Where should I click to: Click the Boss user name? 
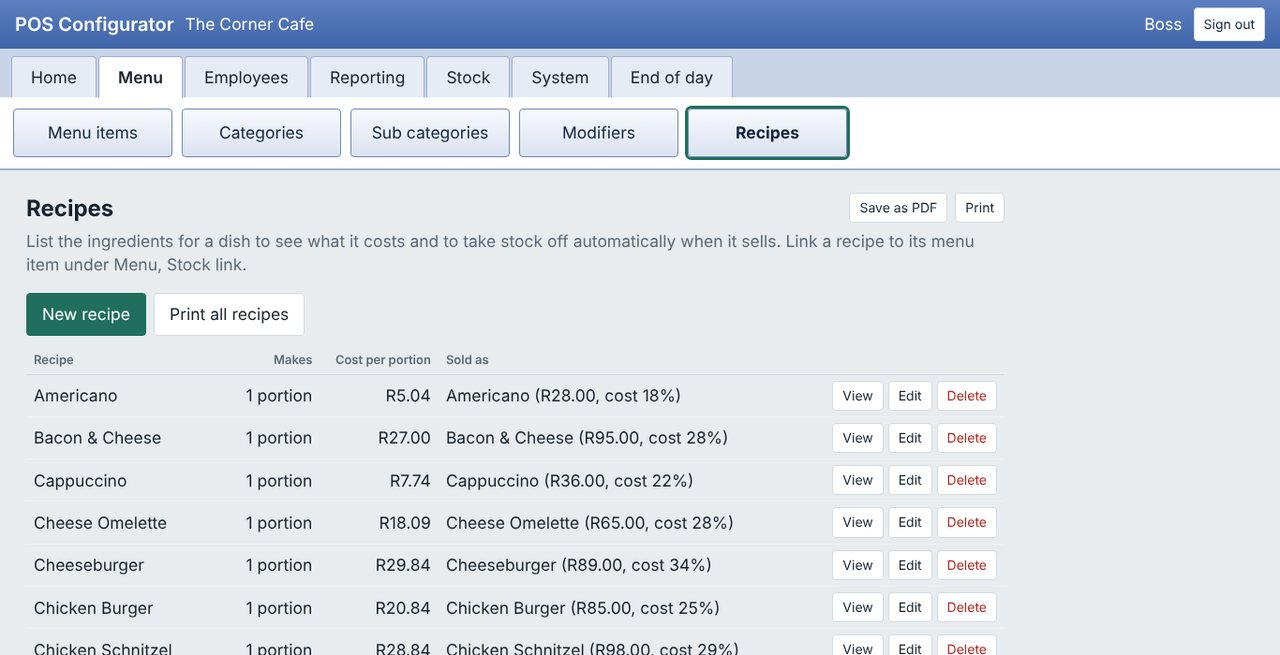tap(1163, 24)
